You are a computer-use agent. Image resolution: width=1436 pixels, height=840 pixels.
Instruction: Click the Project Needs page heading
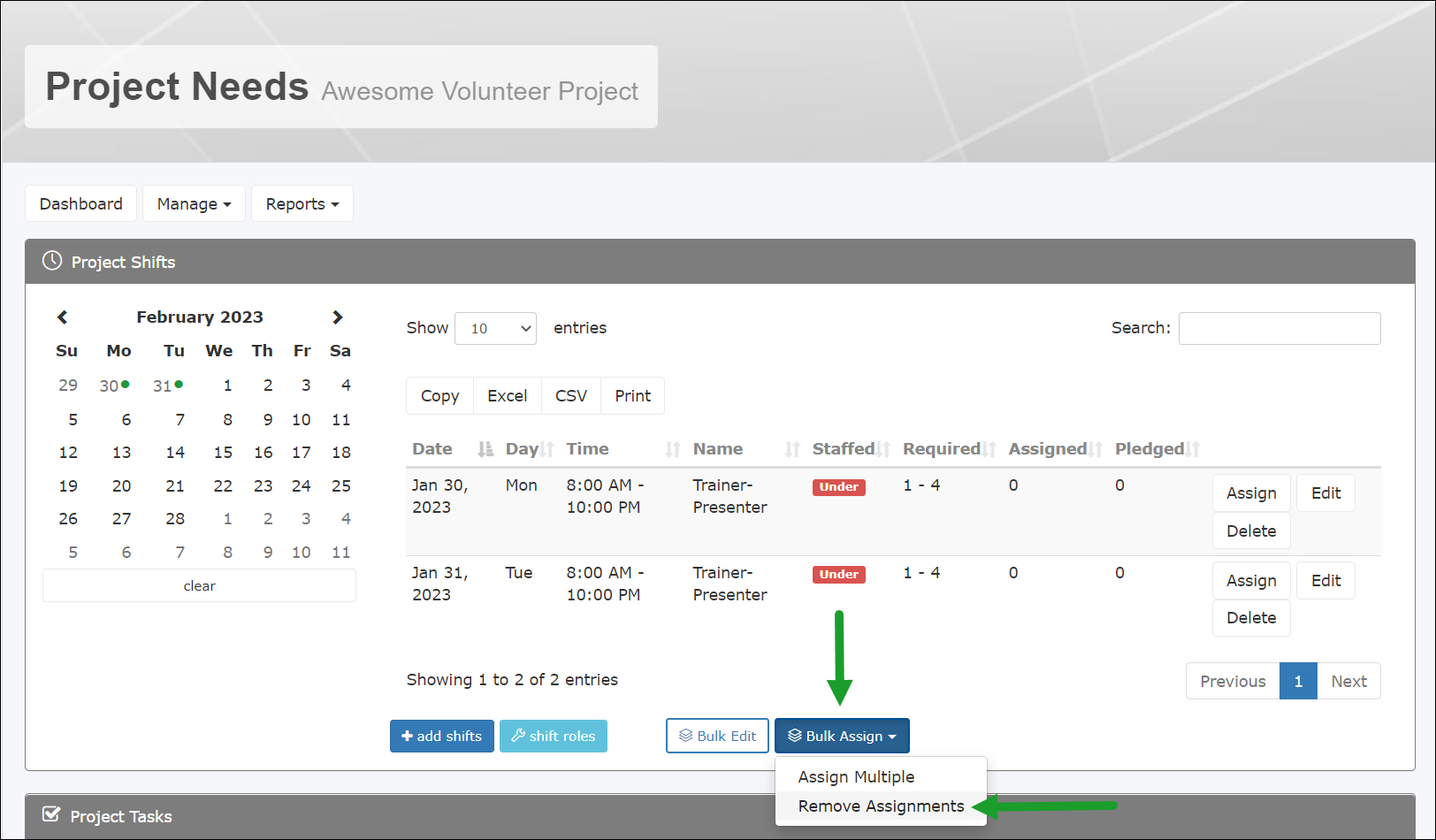pos(177,87)
